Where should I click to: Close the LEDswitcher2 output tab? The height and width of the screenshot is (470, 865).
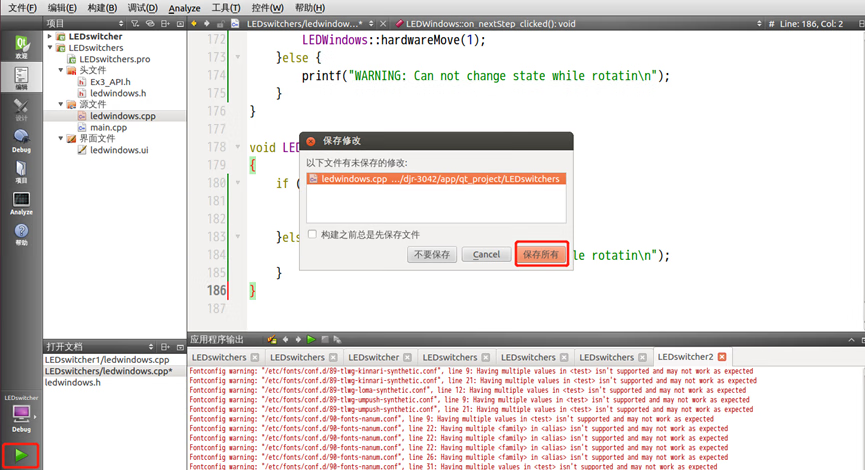click(x=722, y=357)
